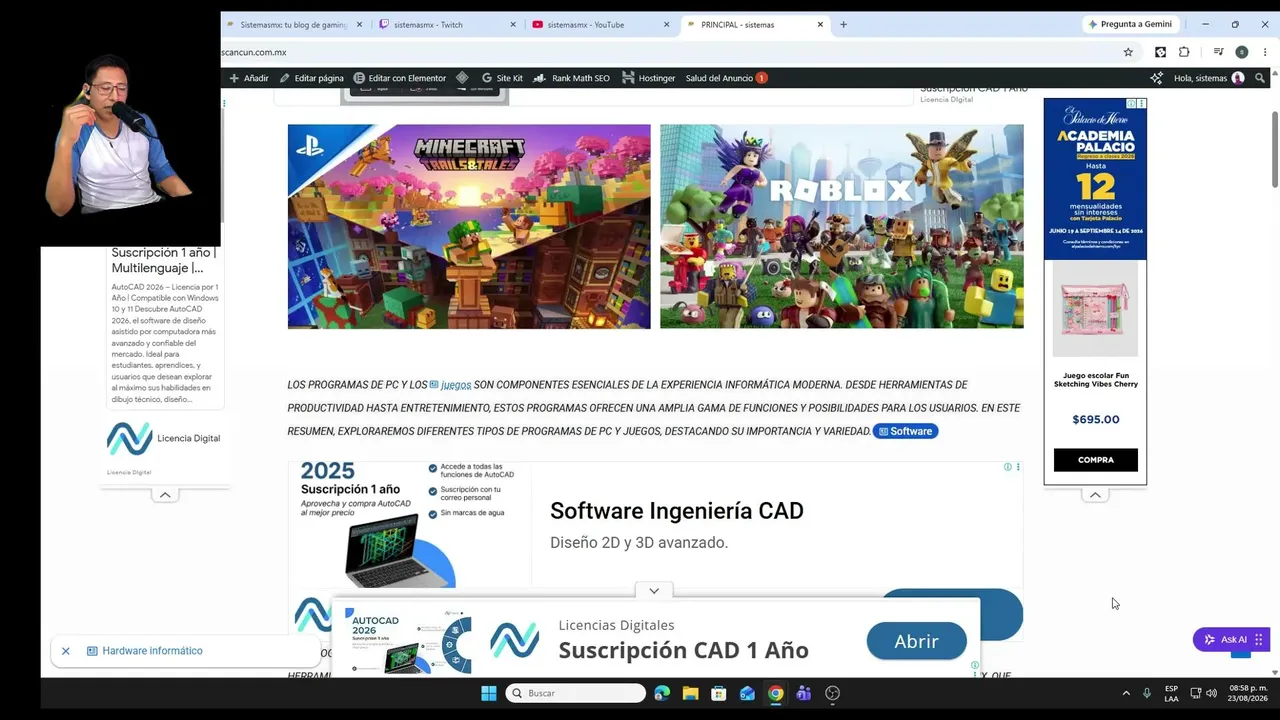Click the admin bar search magnifier

point(1260,78)
